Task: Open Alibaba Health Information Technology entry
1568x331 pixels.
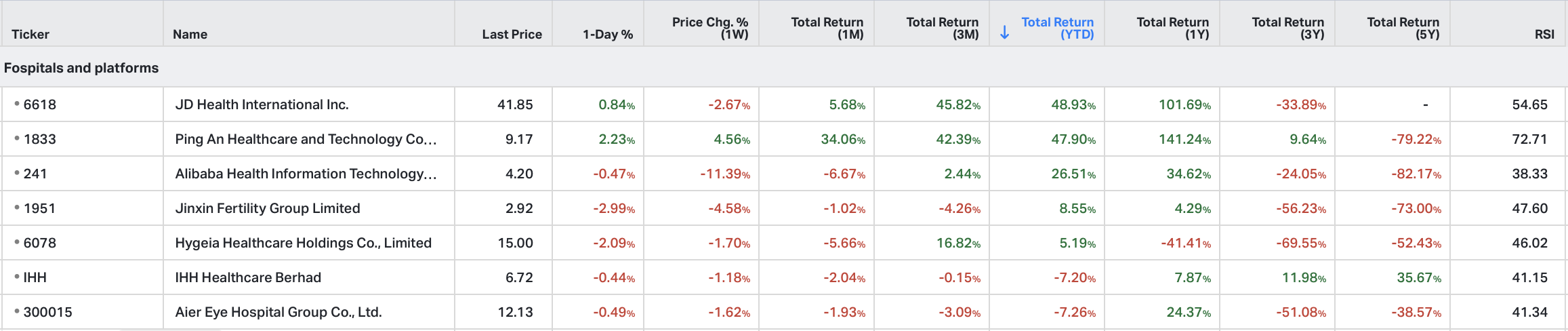Action: (x=306, y=174)
